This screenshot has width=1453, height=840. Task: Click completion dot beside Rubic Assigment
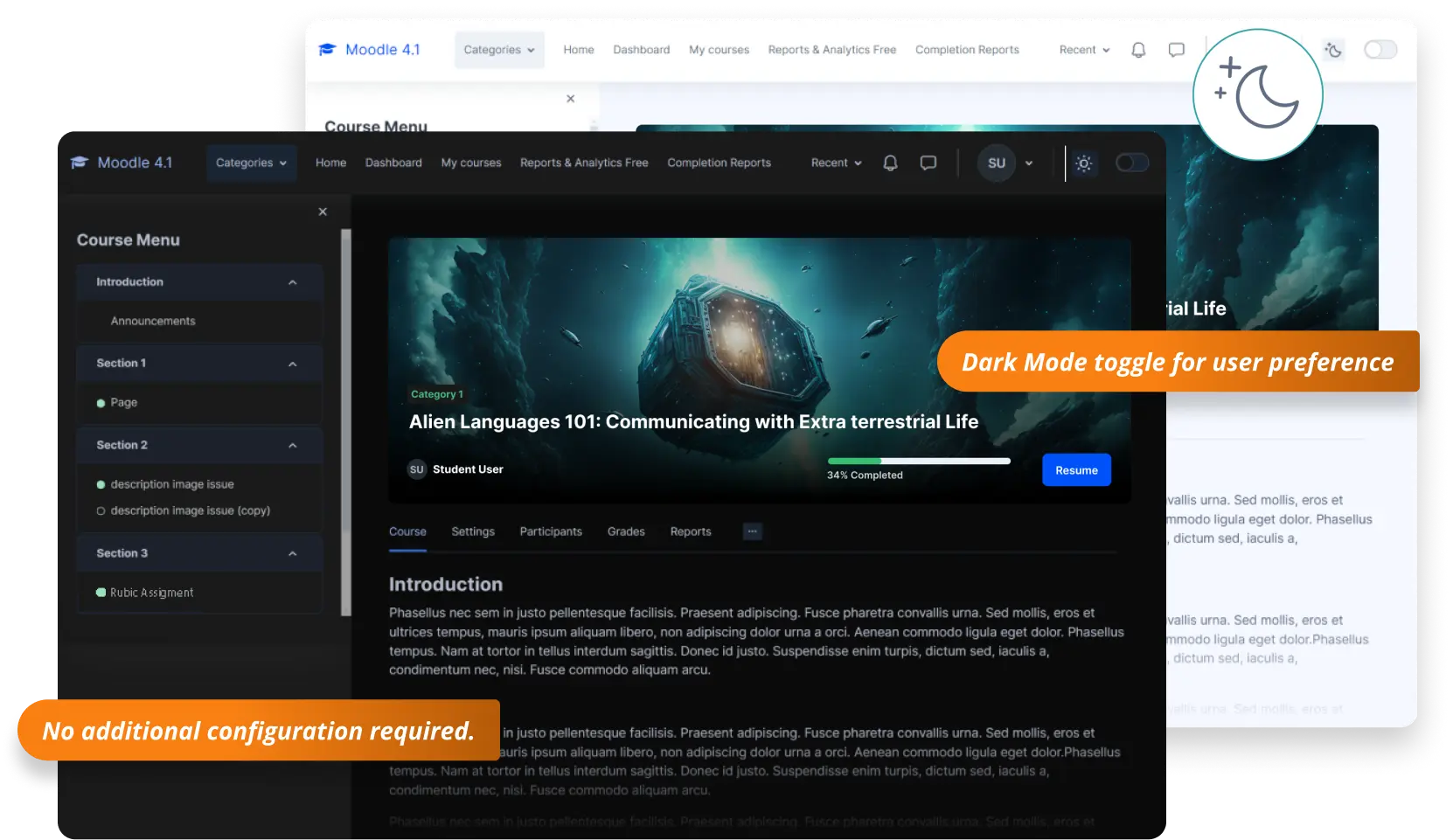101,593
